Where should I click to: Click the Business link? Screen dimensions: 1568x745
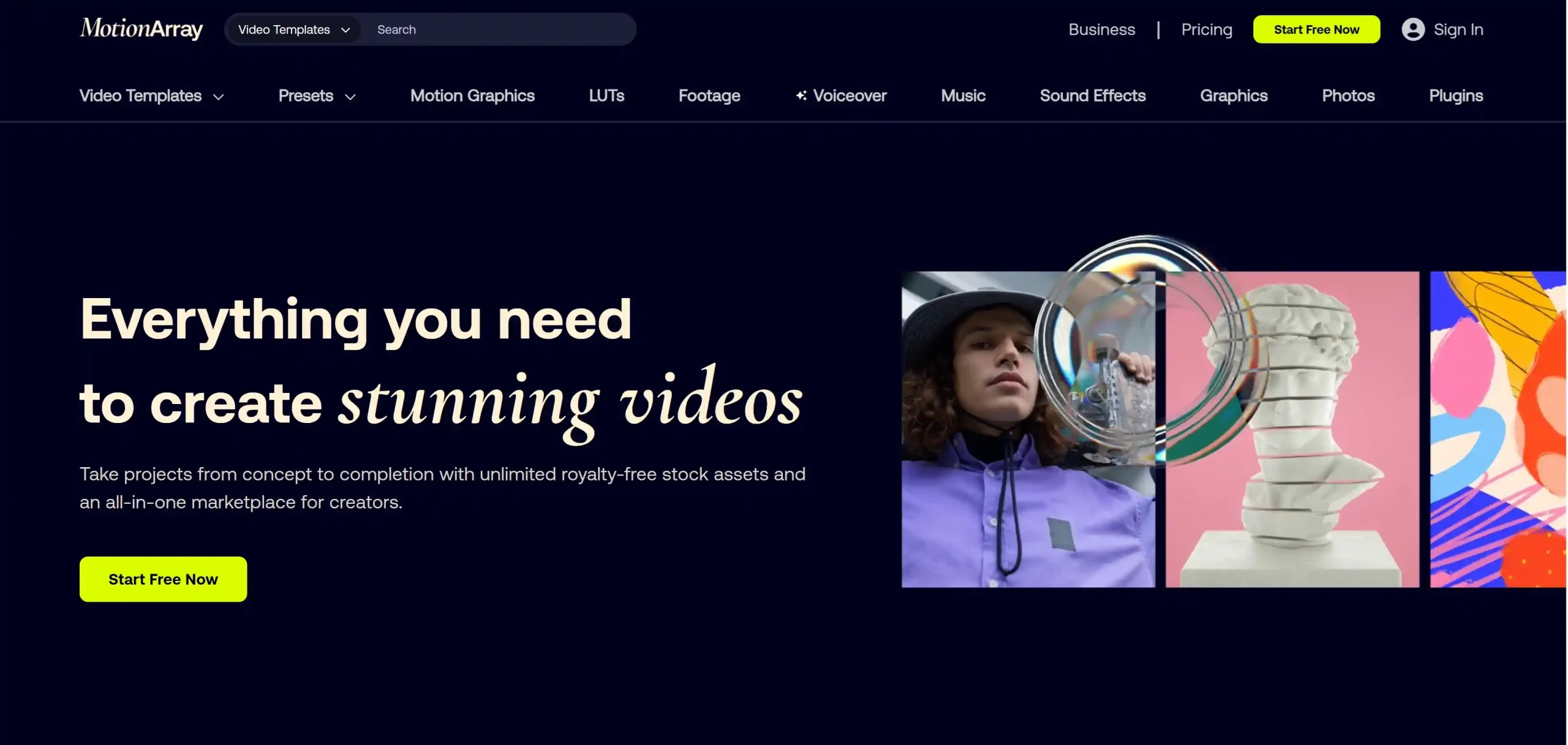coord(1101,29)
